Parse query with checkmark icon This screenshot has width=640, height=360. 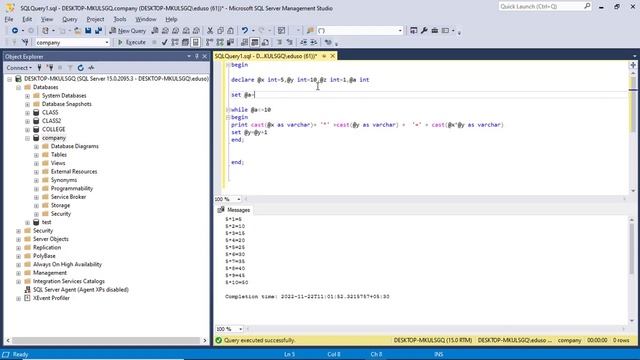(x=164, y=42)
